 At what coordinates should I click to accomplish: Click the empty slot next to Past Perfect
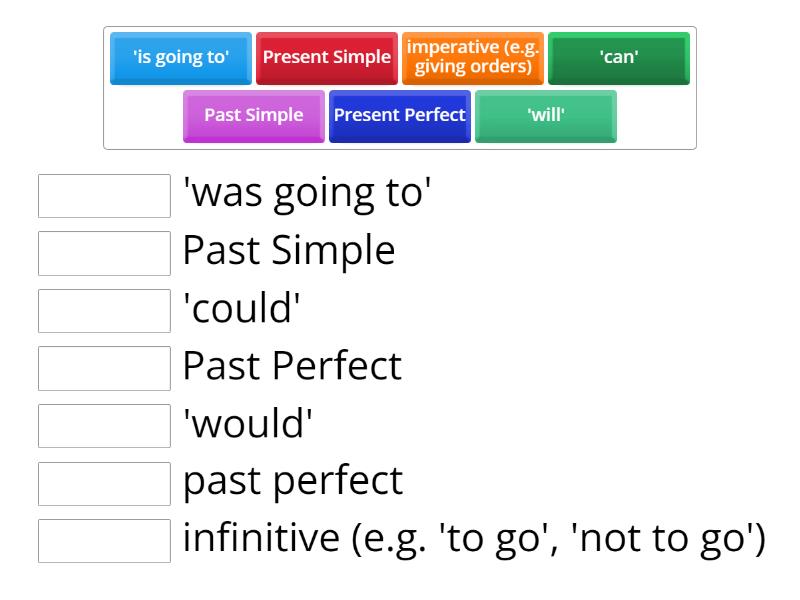(x=104, y=369)
